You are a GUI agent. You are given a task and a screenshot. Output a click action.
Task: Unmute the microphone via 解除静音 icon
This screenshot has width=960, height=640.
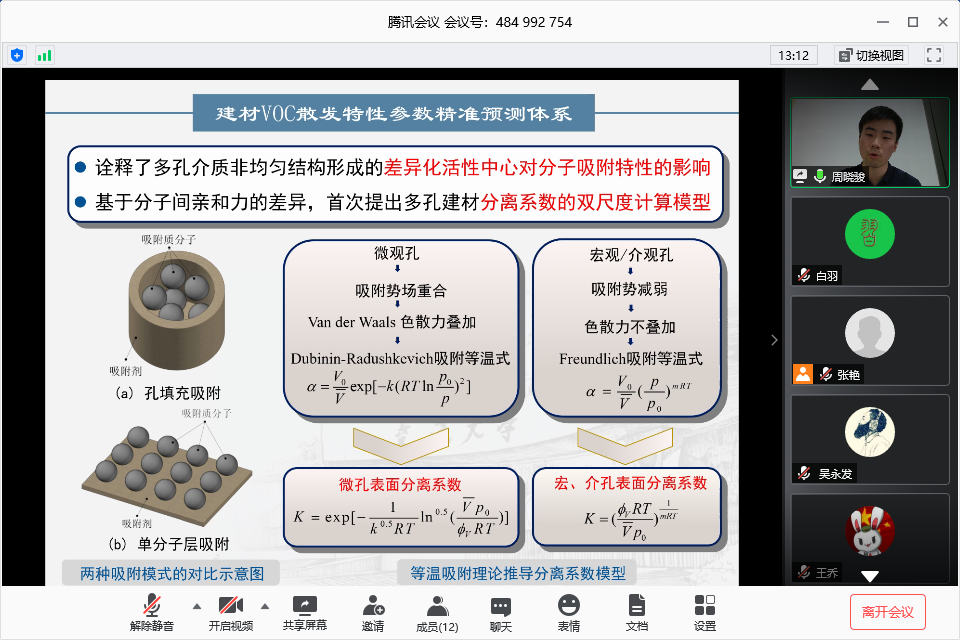(150, 611)
